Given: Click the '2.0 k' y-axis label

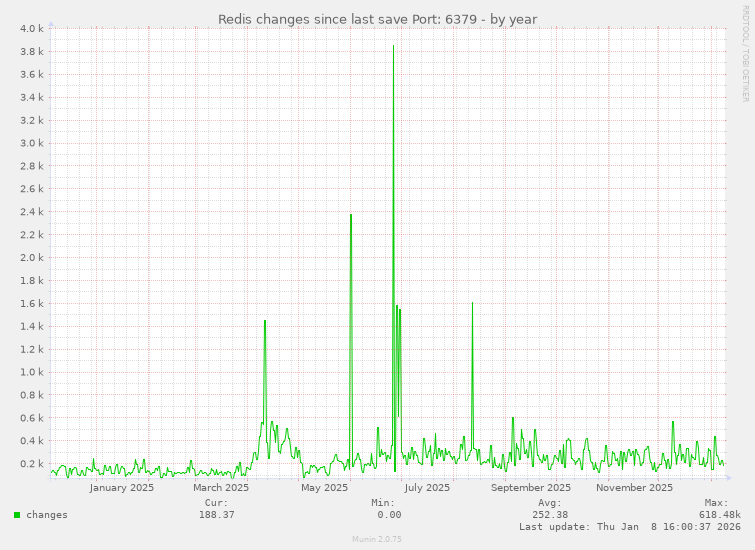Looking at the screenshot, I should click(x=32, y=258).
